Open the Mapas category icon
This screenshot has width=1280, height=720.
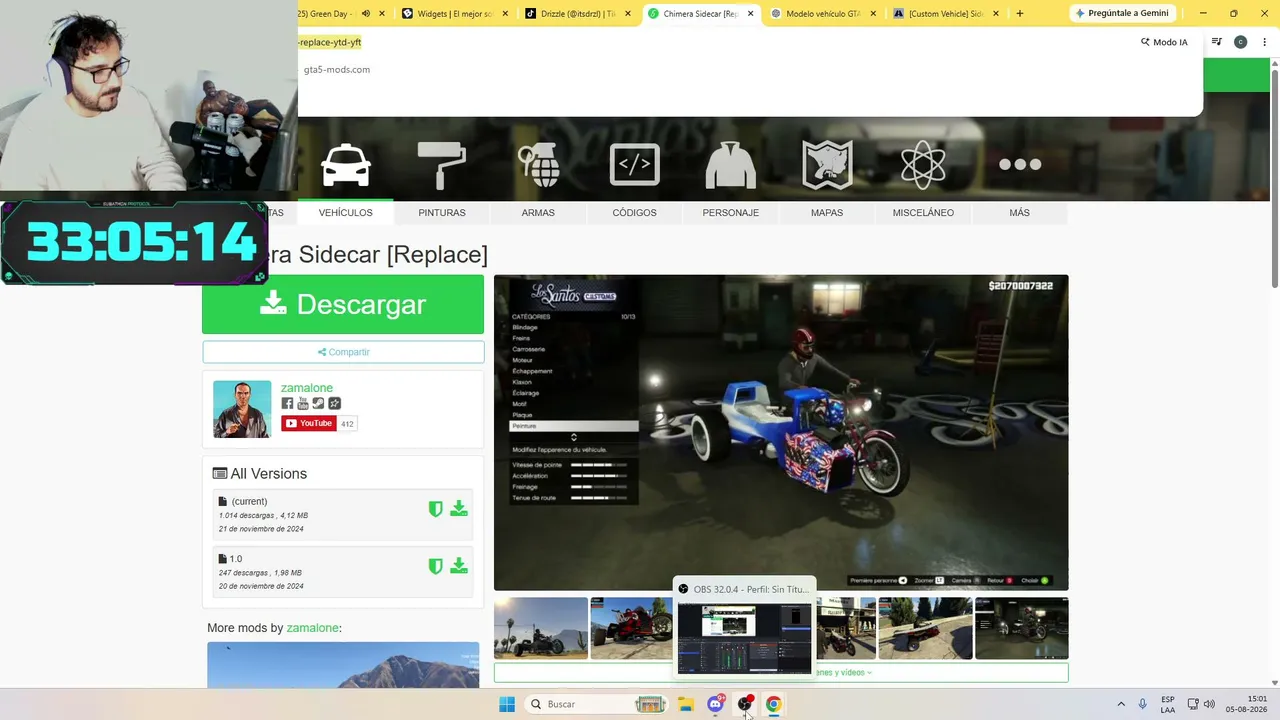click(827, 165)
